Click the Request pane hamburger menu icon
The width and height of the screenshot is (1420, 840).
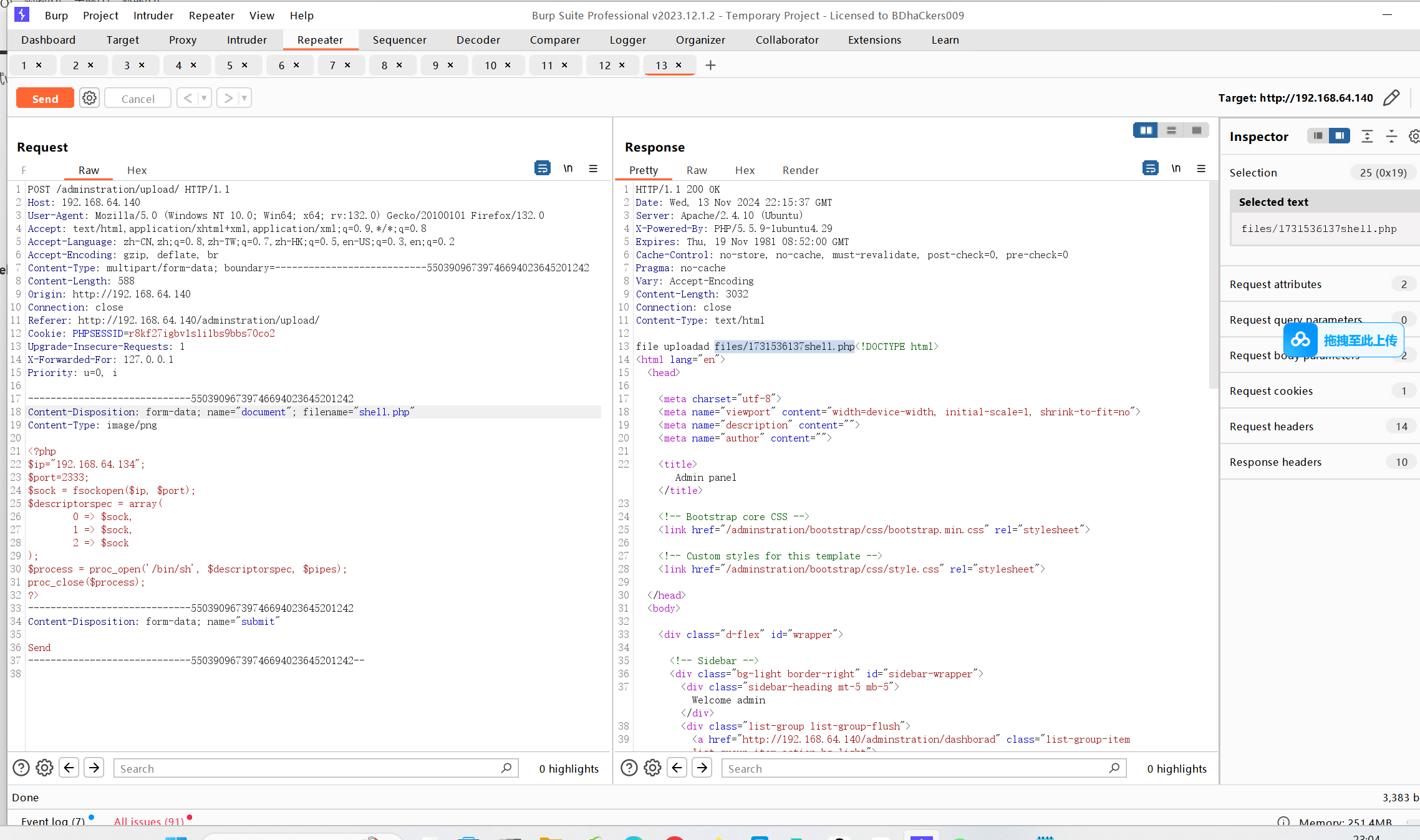click(593, 168)
